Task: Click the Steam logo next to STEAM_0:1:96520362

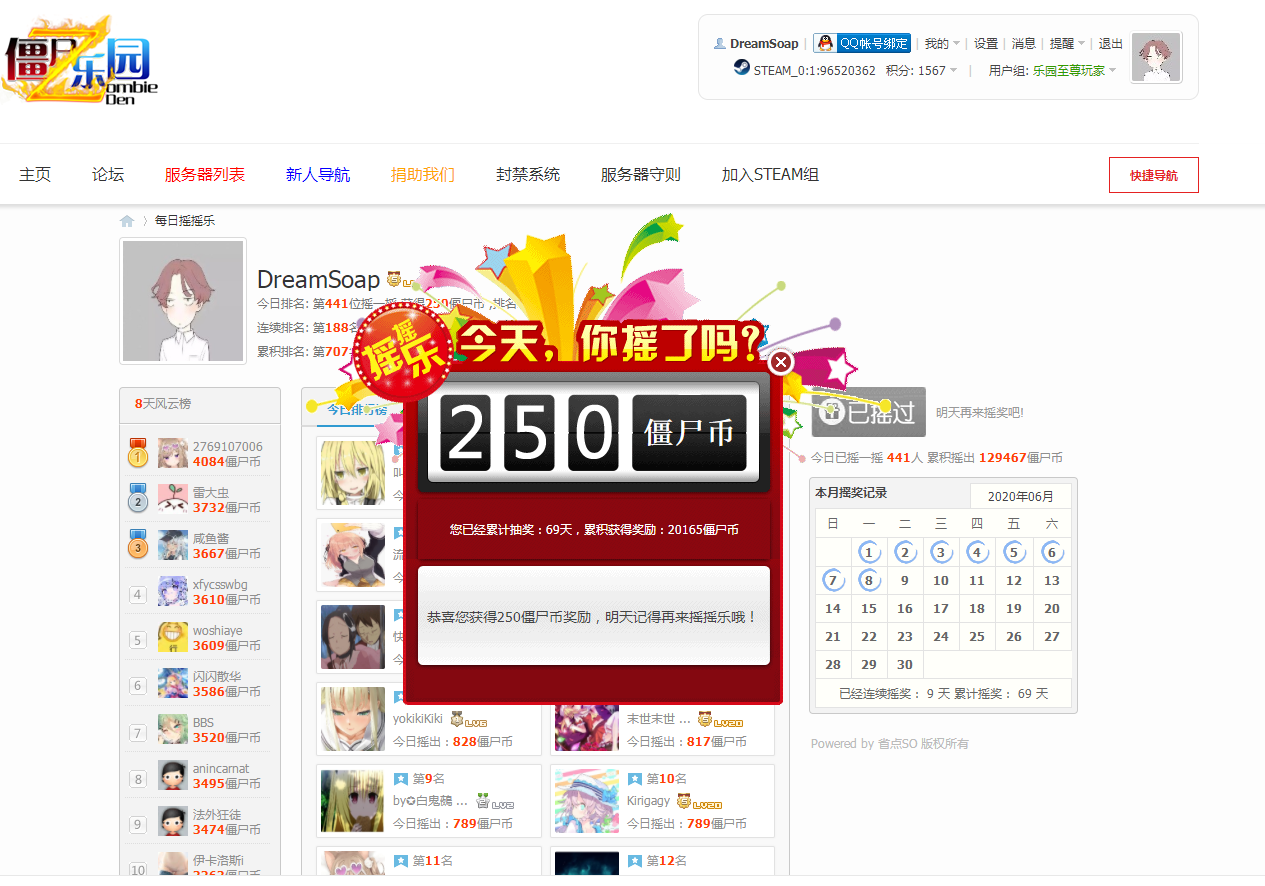Action: pos(741,68)
